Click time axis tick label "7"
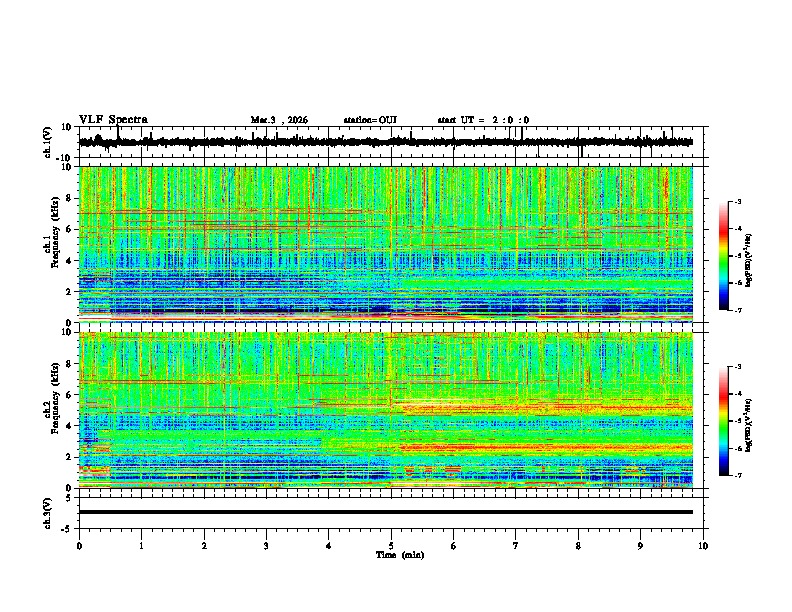Image resolution: width=792 pixels, height=612 pixels. click(516, 546)
